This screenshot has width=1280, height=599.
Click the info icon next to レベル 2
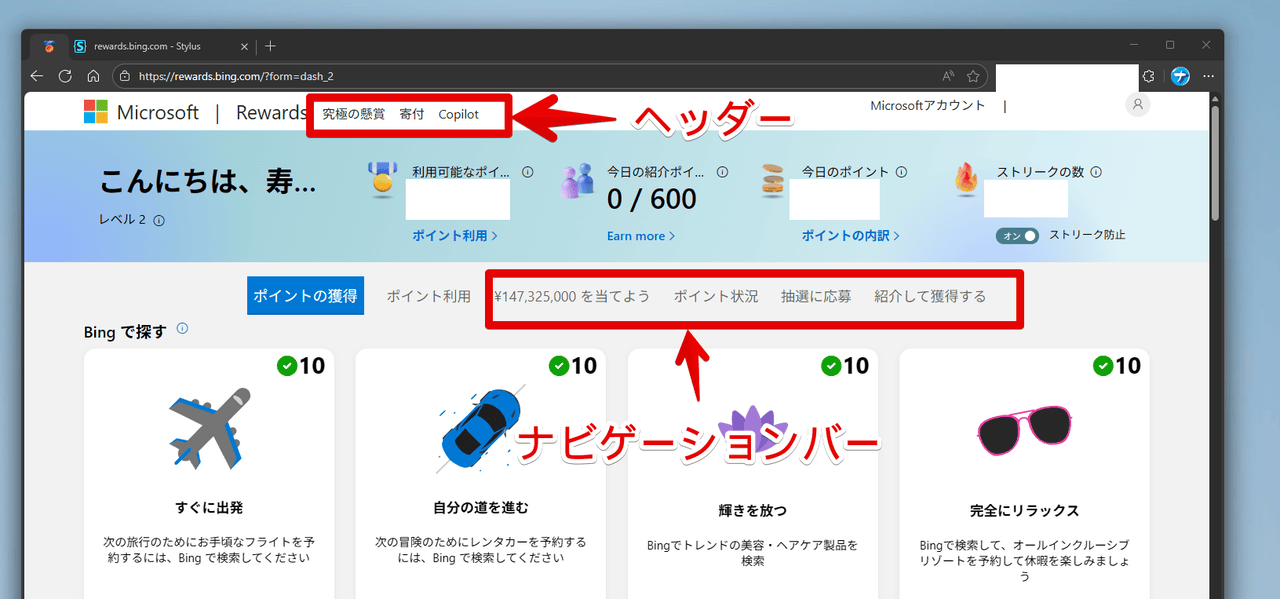click(159, 221)
